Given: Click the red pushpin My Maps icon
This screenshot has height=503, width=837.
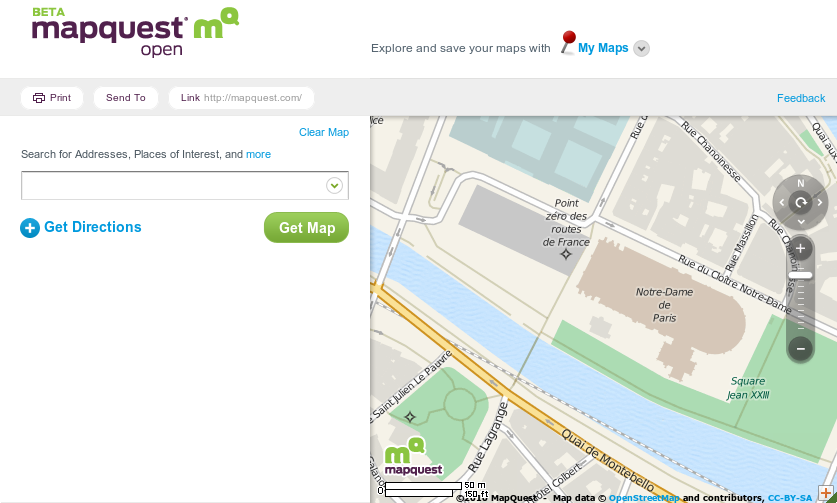Looking at the screenshot, I should pos(568,42).
